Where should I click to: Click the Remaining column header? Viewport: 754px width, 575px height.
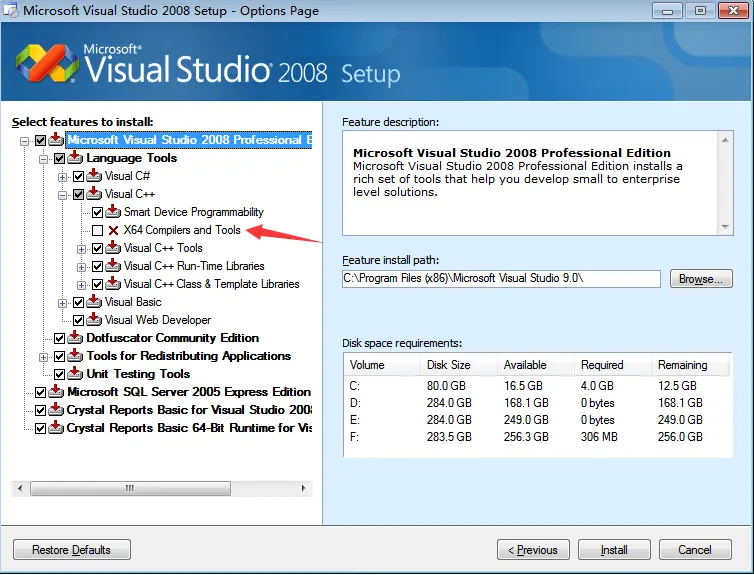(691, 365)
